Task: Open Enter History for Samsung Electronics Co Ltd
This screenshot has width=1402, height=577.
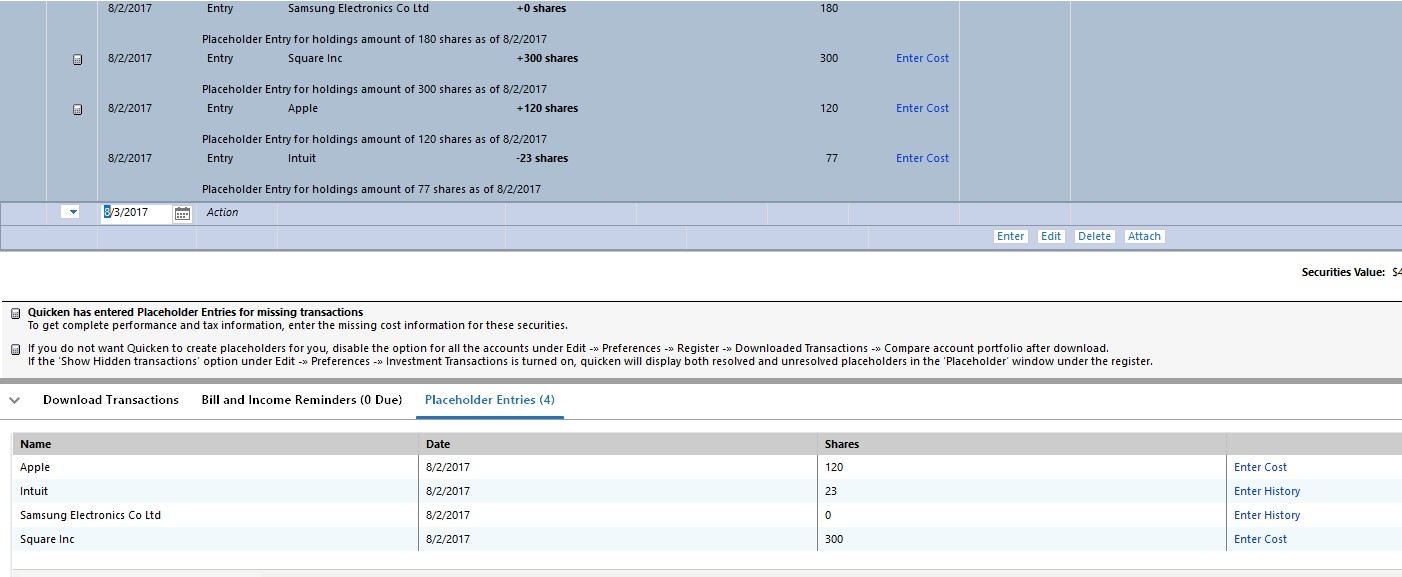Action: click(x=1266, y=515)
